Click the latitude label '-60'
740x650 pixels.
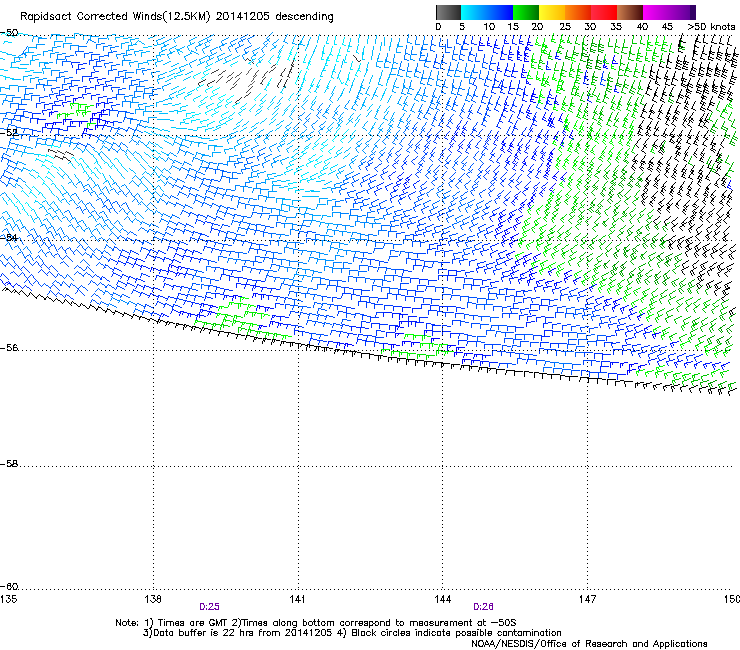(9, 586)
